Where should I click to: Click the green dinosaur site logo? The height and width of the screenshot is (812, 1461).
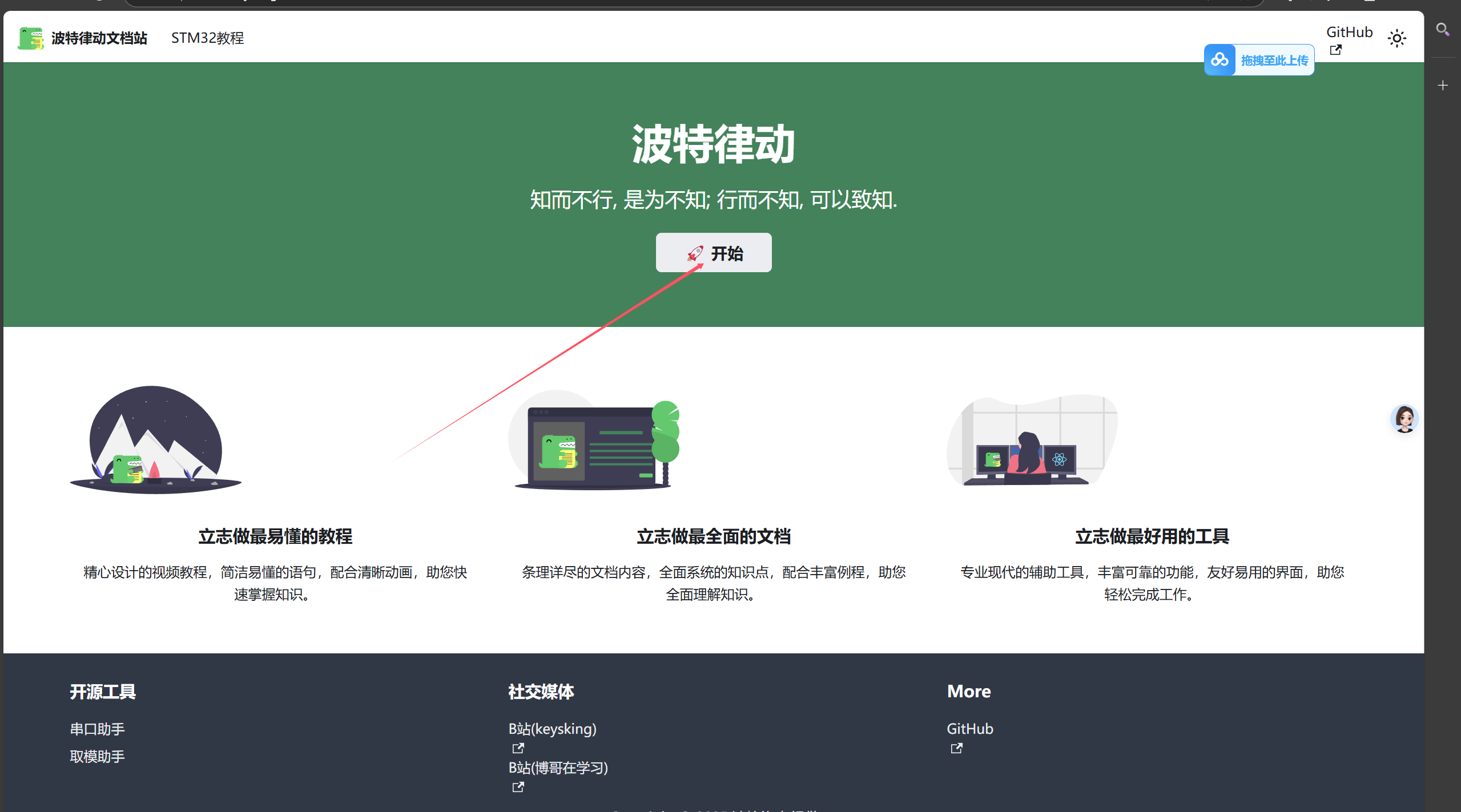tap(30, 38)
